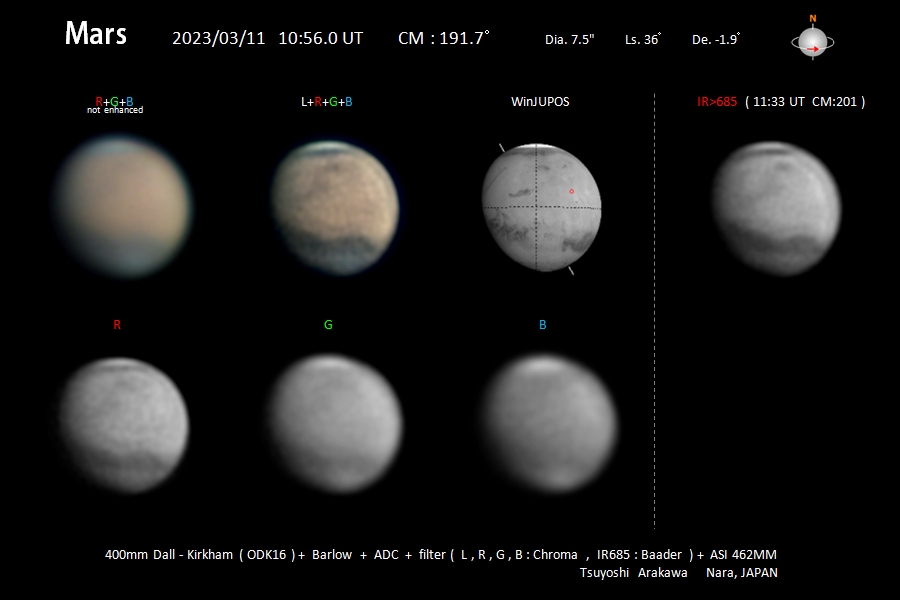The width and height of the screenshot is (900, 600).
Task: Click '400mm Dall - Kirkham ( ODK16 )' text
Action: [x=200, y=555]
